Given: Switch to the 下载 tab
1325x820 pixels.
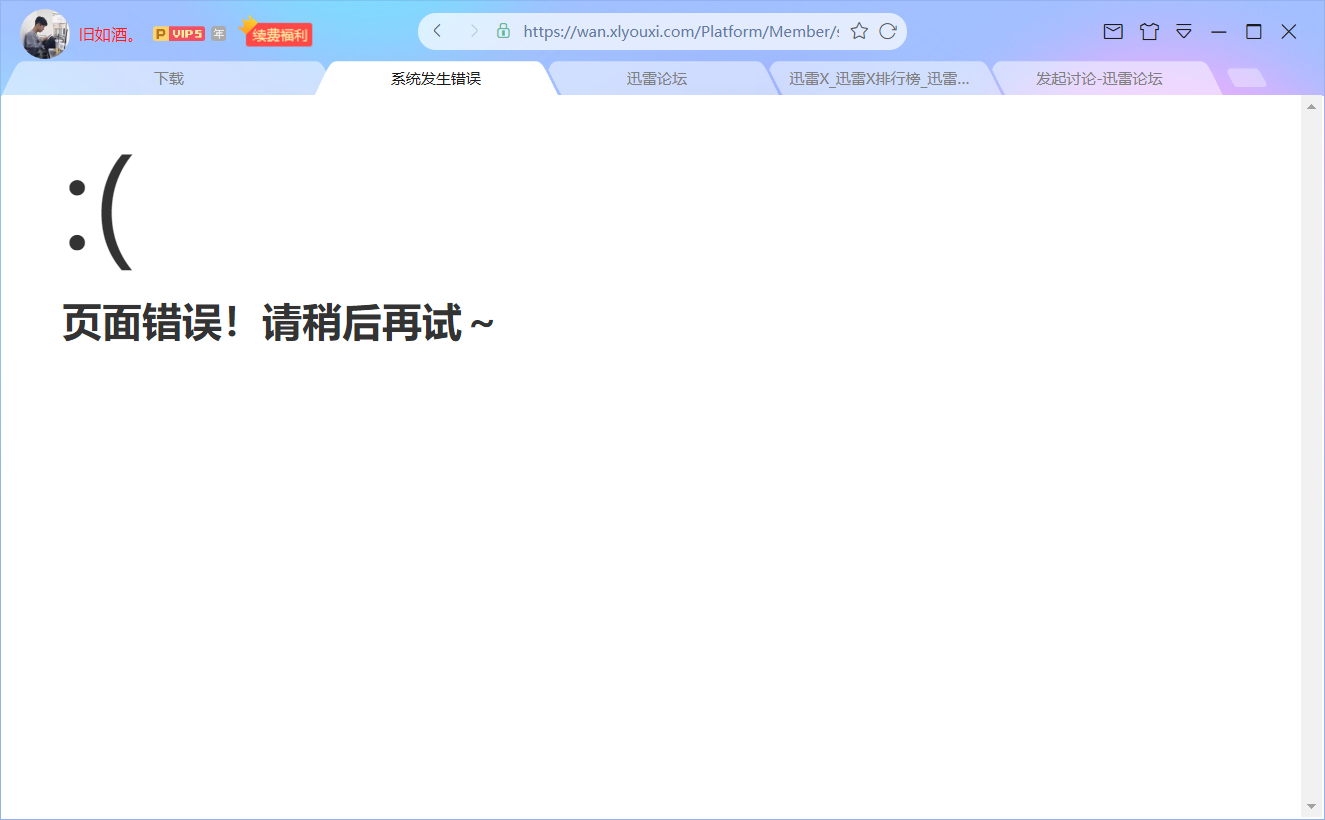Looking at the screenshot, I should (x=168, y=77).
